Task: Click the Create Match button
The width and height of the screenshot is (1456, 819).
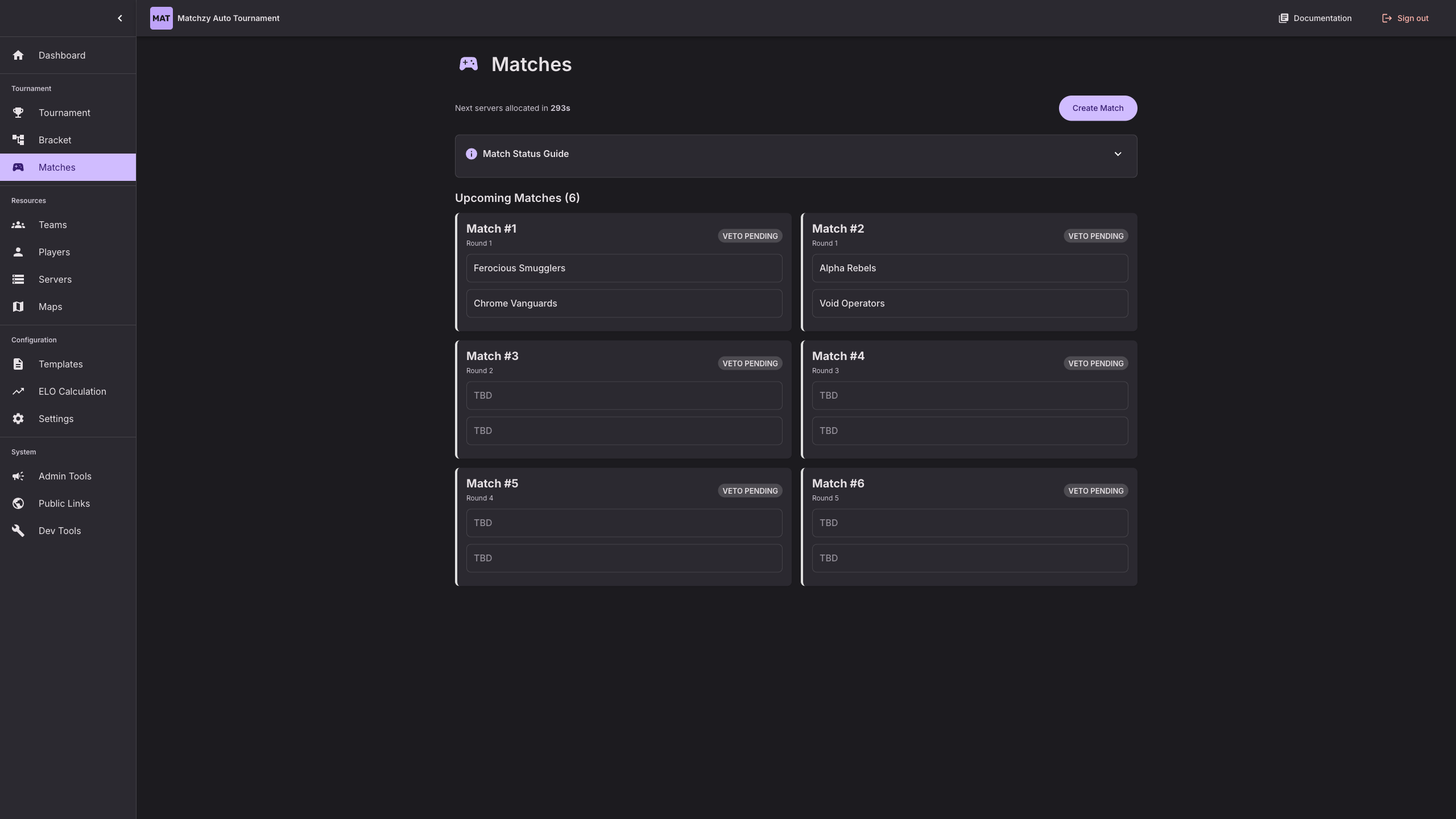Action: point(1098,108)
